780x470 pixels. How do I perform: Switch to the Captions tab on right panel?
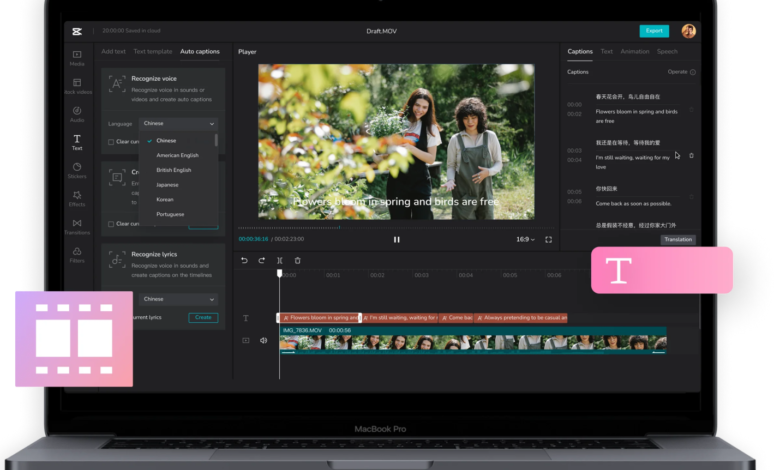coord(580,51)
